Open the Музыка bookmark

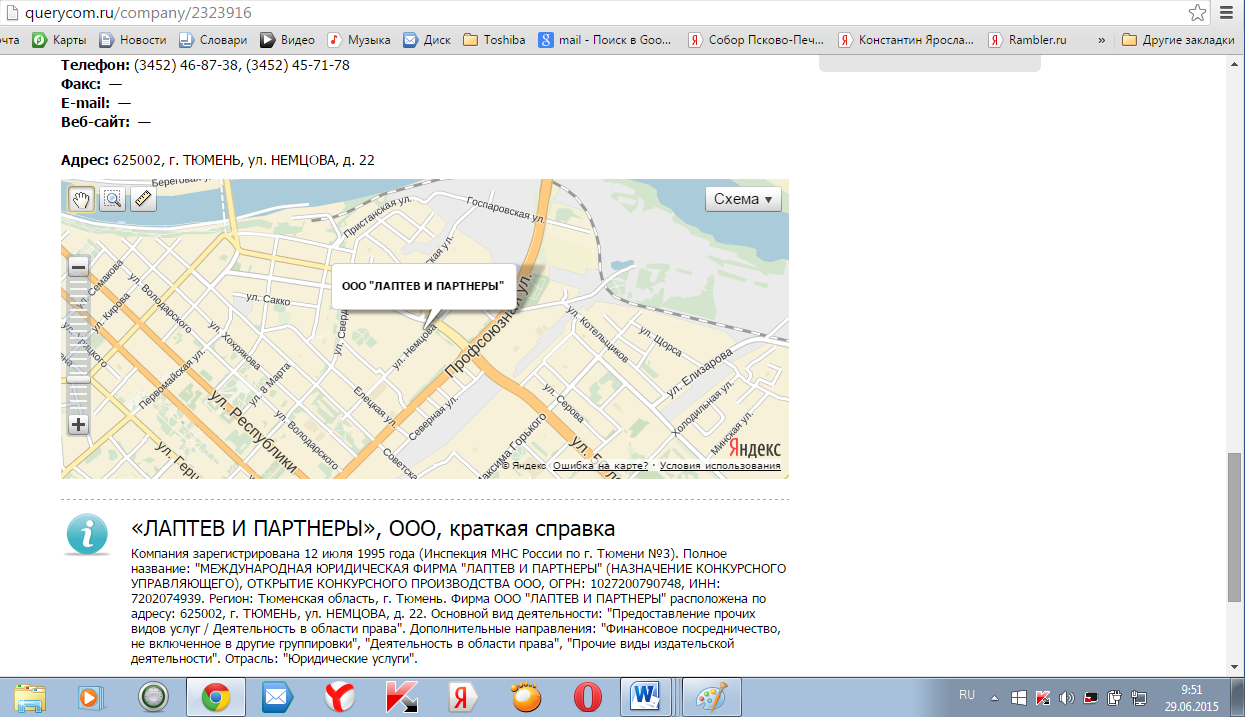(359, 41)
